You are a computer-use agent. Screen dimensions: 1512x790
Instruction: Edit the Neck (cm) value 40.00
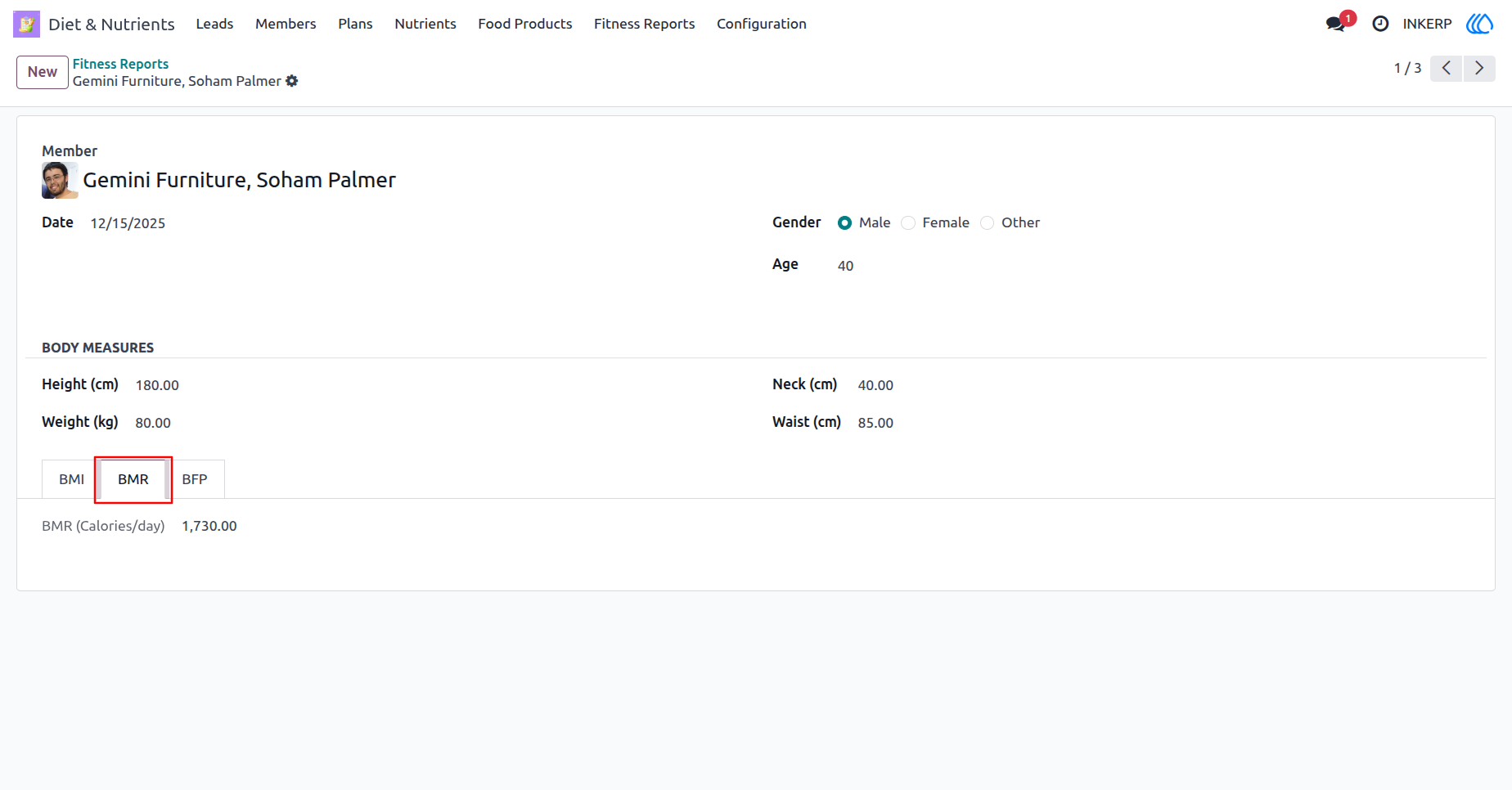click(x=875, y=385)
